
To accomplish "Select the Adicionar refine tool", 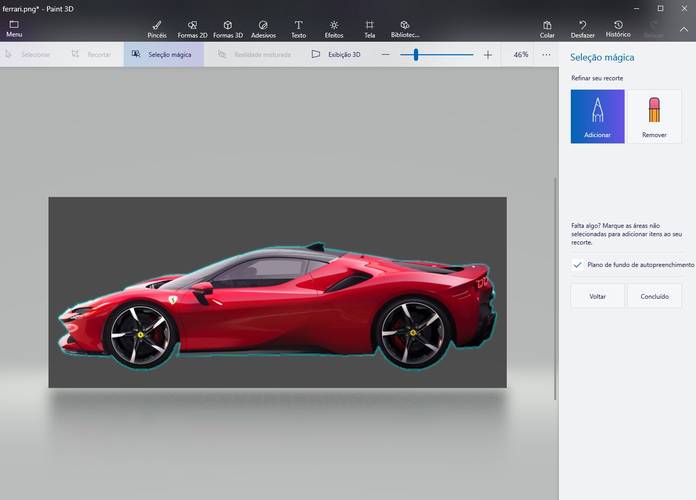I will [x=597, y=116].
